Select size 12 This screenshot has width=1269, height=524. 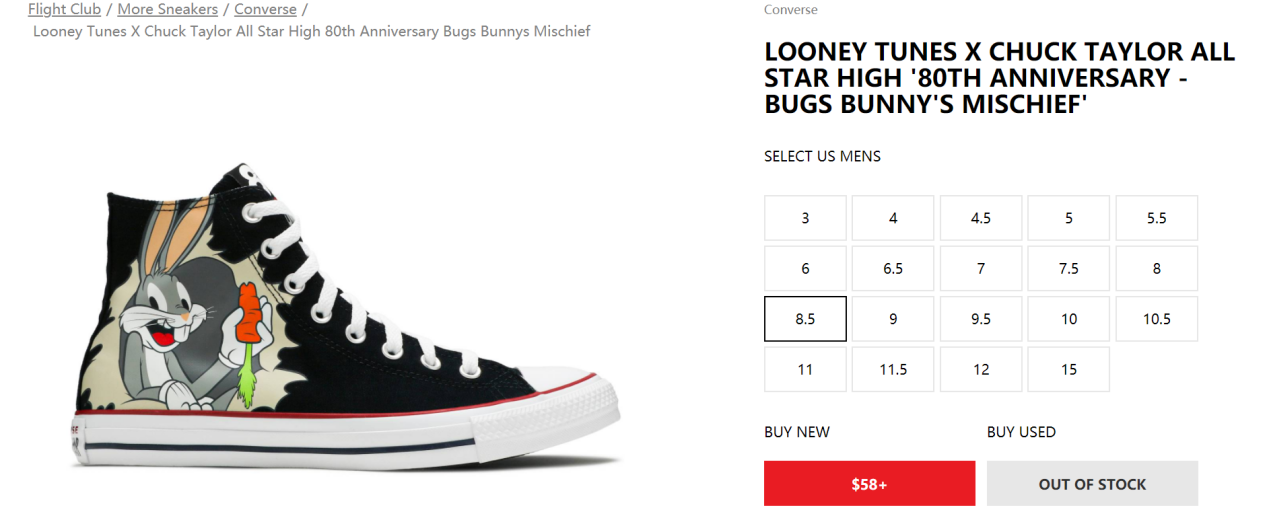(x=981, y=370)
